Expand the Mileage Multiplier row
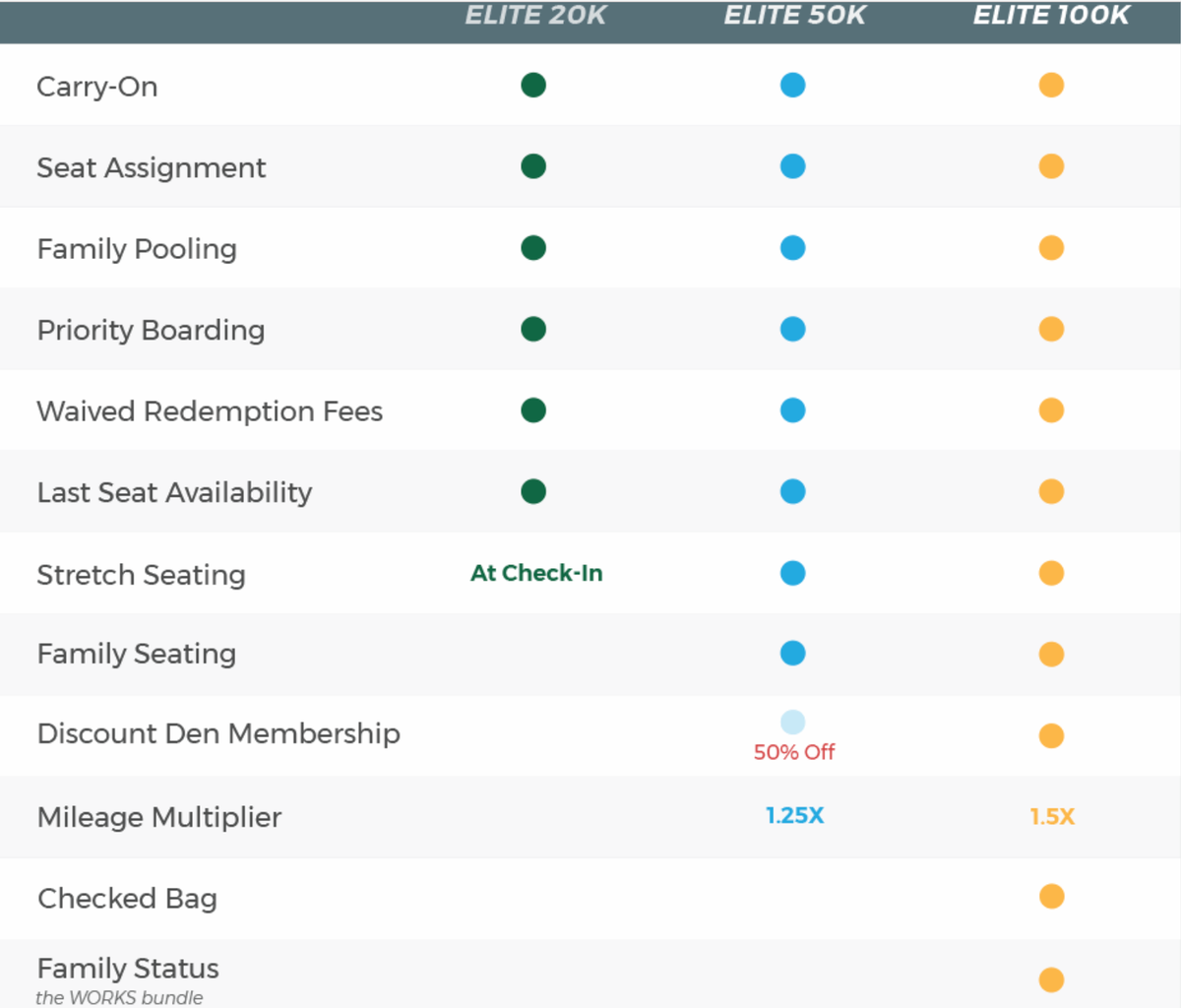 pyautogui.click(x=158, y=817)
